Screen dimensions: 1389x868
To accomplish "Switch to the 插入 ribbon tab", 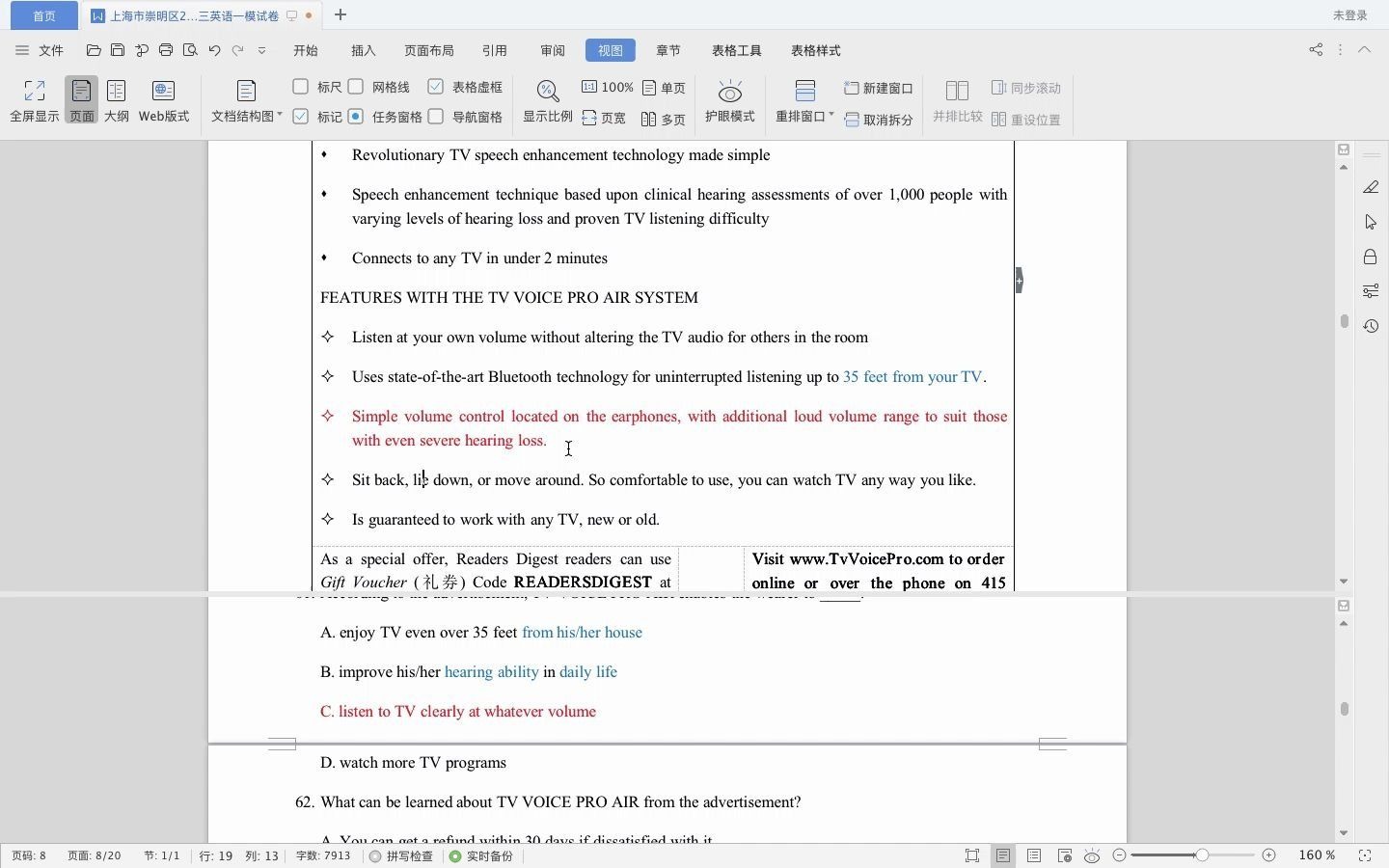I will [364, 50].
